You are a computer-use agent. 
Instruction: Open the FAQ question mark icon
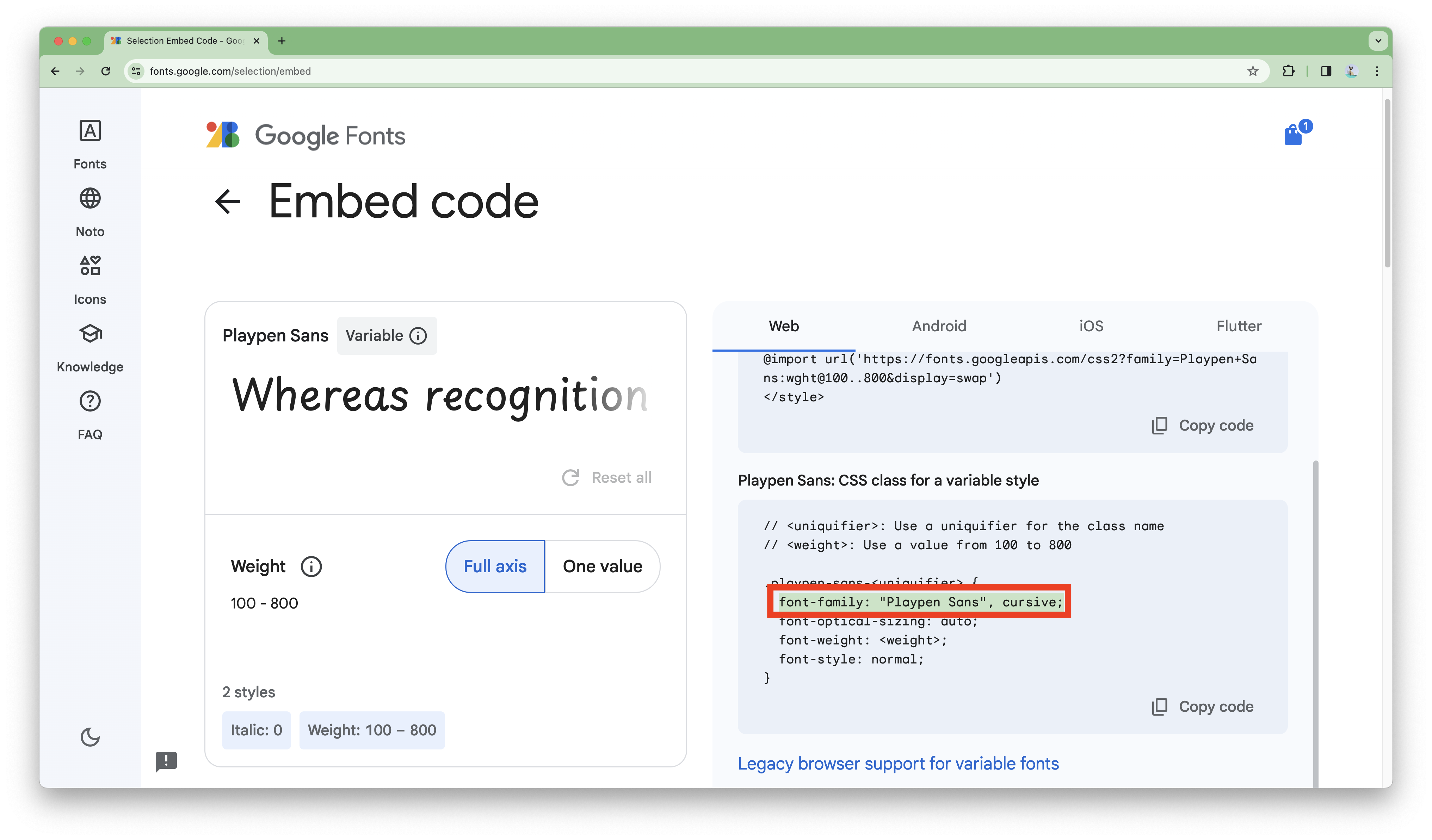point(90,401)
